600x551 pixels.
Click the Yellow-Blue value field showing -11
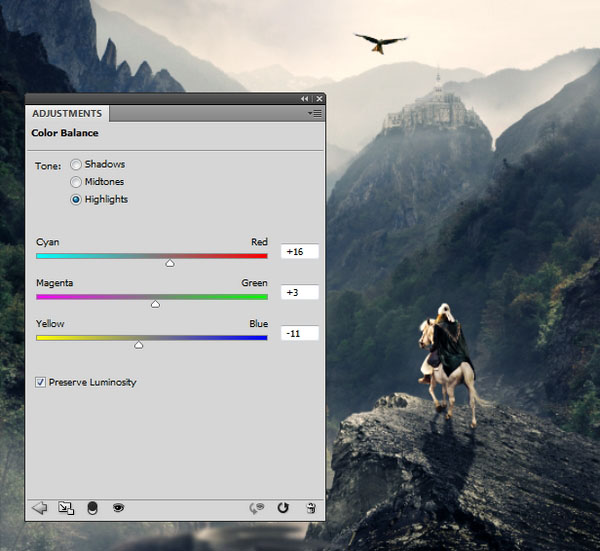[x=300, y=333]
